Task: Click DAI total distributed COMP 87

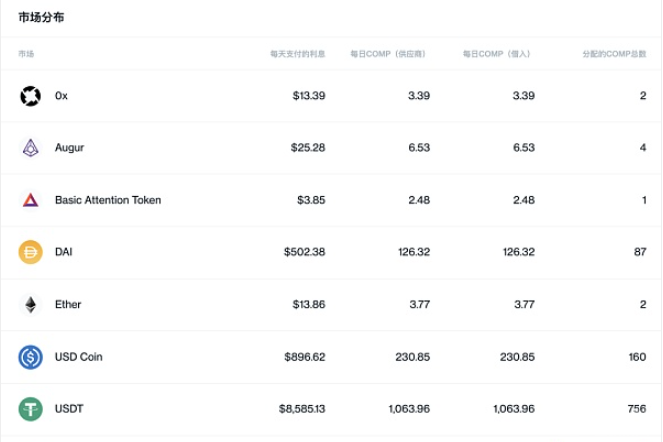Action: pos(640,252)
